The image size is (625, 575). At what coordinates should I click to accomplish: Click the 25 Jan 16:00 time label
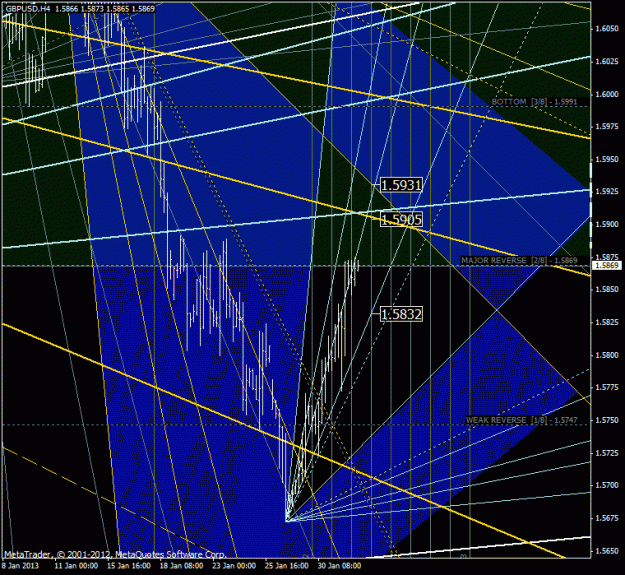point(287,566)
